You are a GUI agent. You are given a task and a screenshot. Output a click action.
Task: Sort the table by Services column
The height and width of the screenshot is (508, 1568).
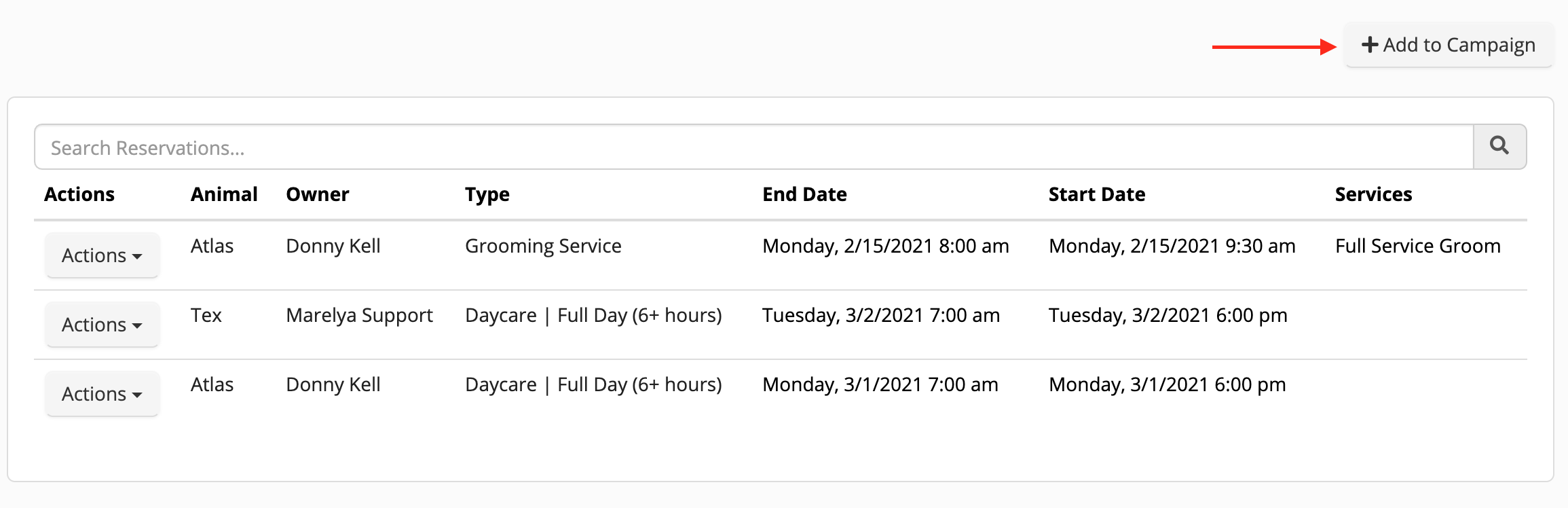click(x=1373, y=194)
